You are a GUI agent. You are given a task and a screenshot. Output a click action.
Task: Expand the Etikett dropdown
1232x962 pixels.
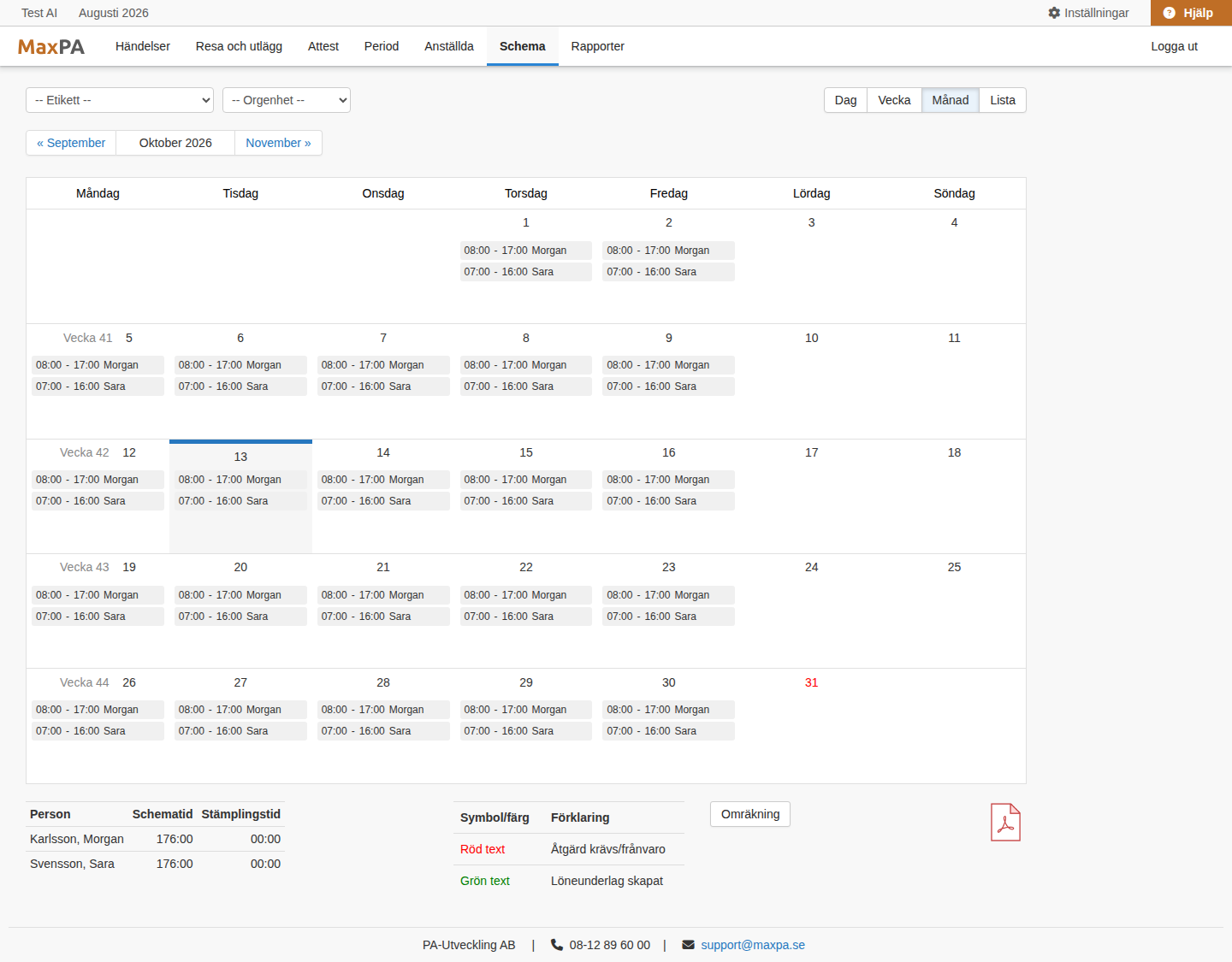coord(120,100)
